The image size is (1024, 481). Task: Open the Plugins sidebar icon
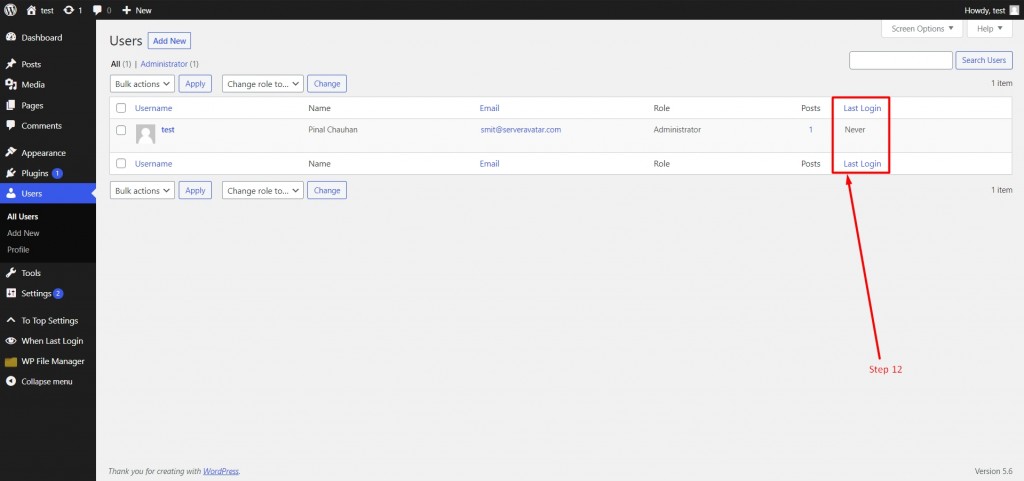[x=10, y=174]
